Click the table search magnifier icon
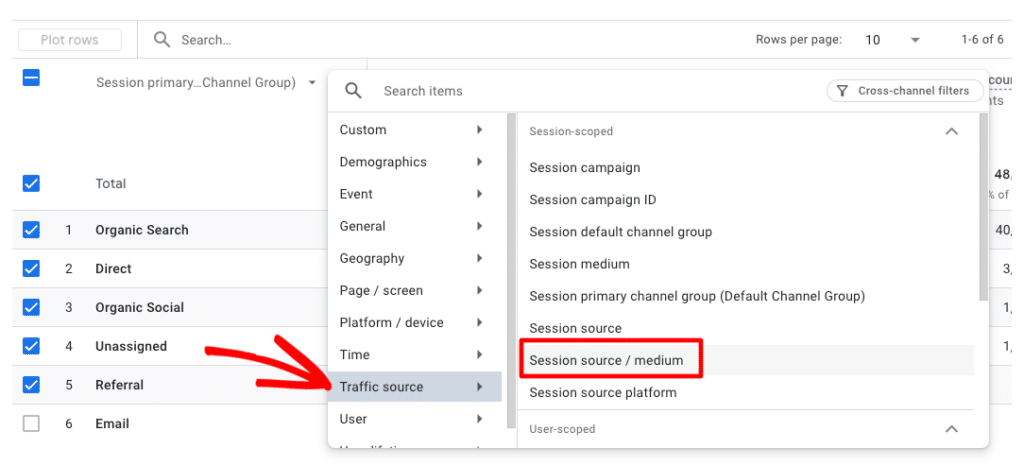1024x466 pixels. (162, 40)
